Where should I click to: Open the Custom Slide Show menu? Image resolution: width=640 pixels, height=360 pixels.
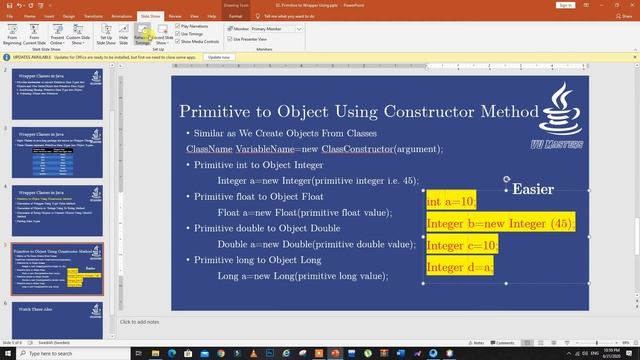pos(78,34)
